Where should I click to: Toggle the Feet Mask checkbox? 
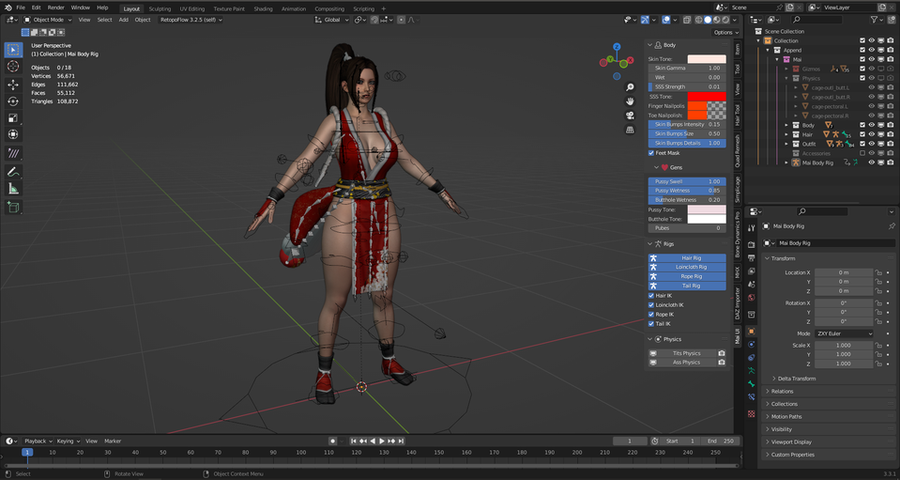(651, 153)
